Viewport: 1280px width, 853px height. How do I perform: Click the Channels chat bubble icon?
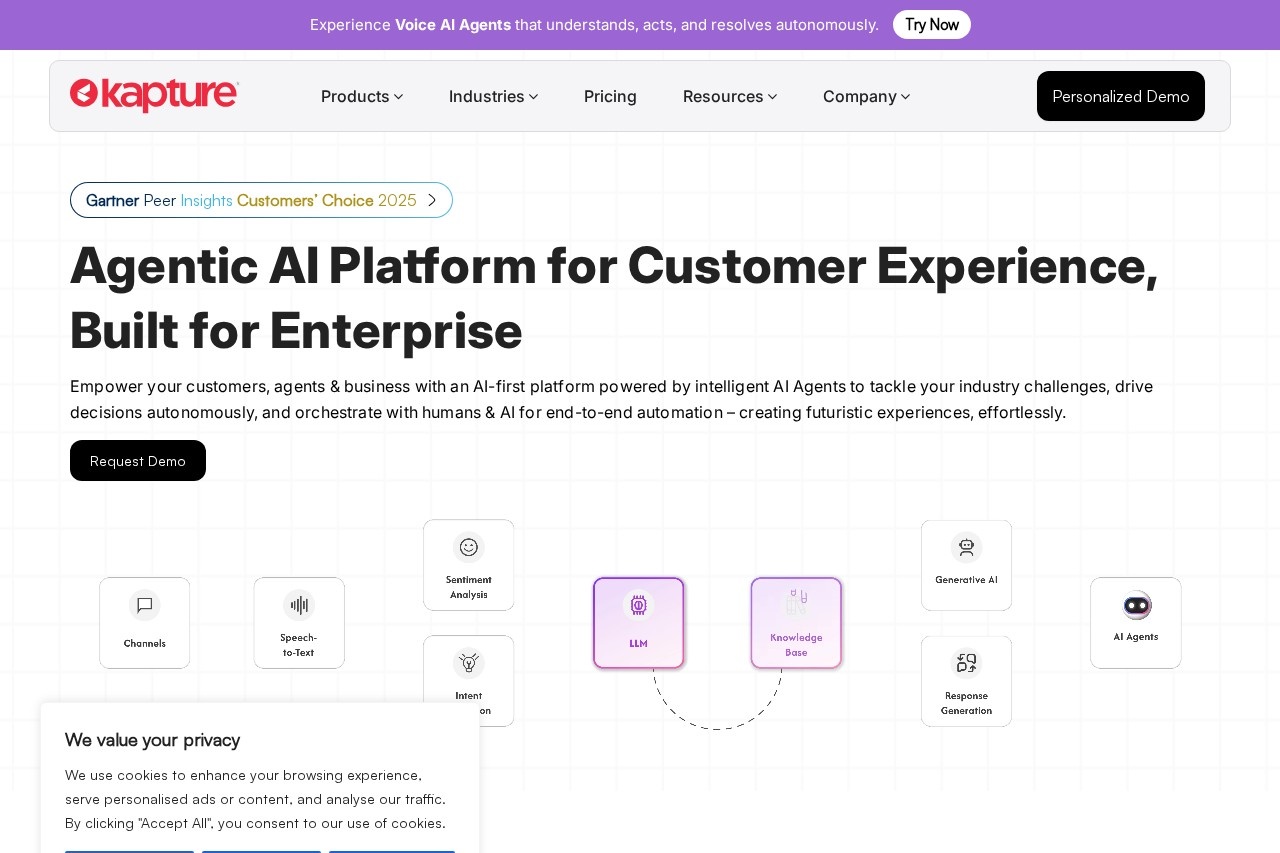click(x=144, y=605)
